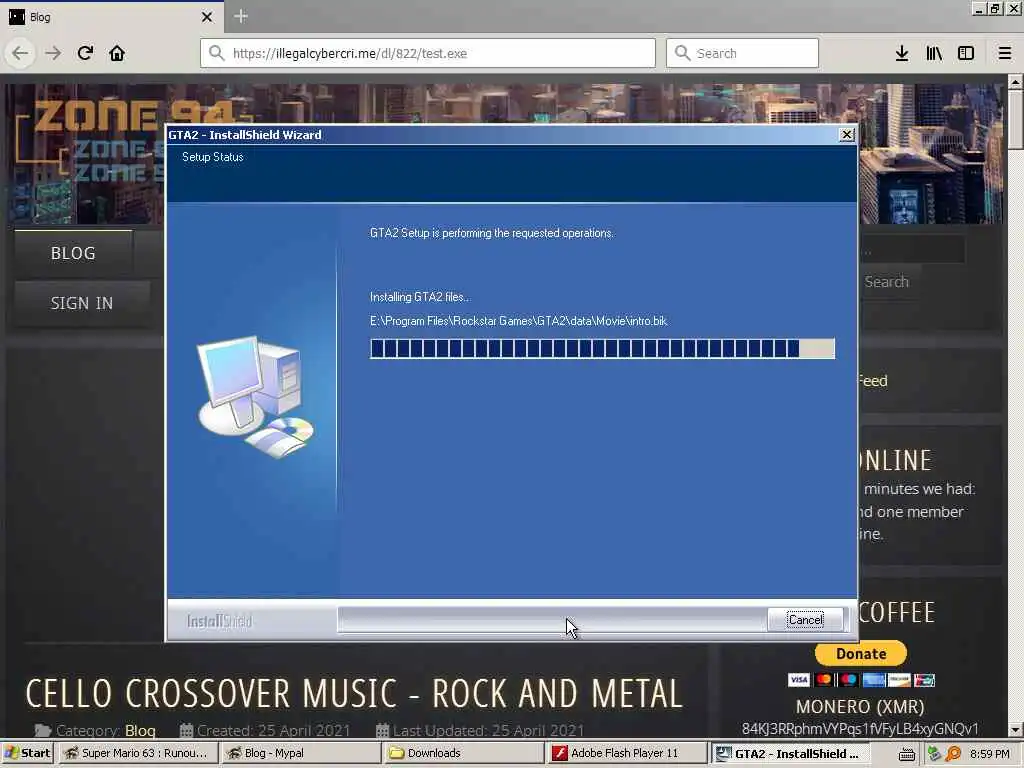Click the website Search button
The width and height of the screenshot is (1024, 768).
coord(887,282)
